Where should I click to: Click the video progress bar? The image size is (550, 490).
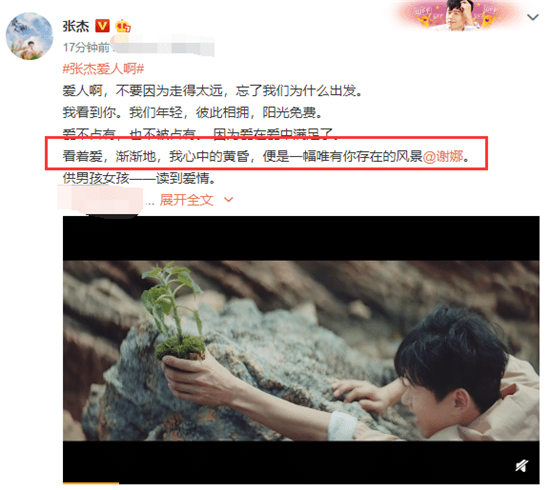tap(301, 483)
